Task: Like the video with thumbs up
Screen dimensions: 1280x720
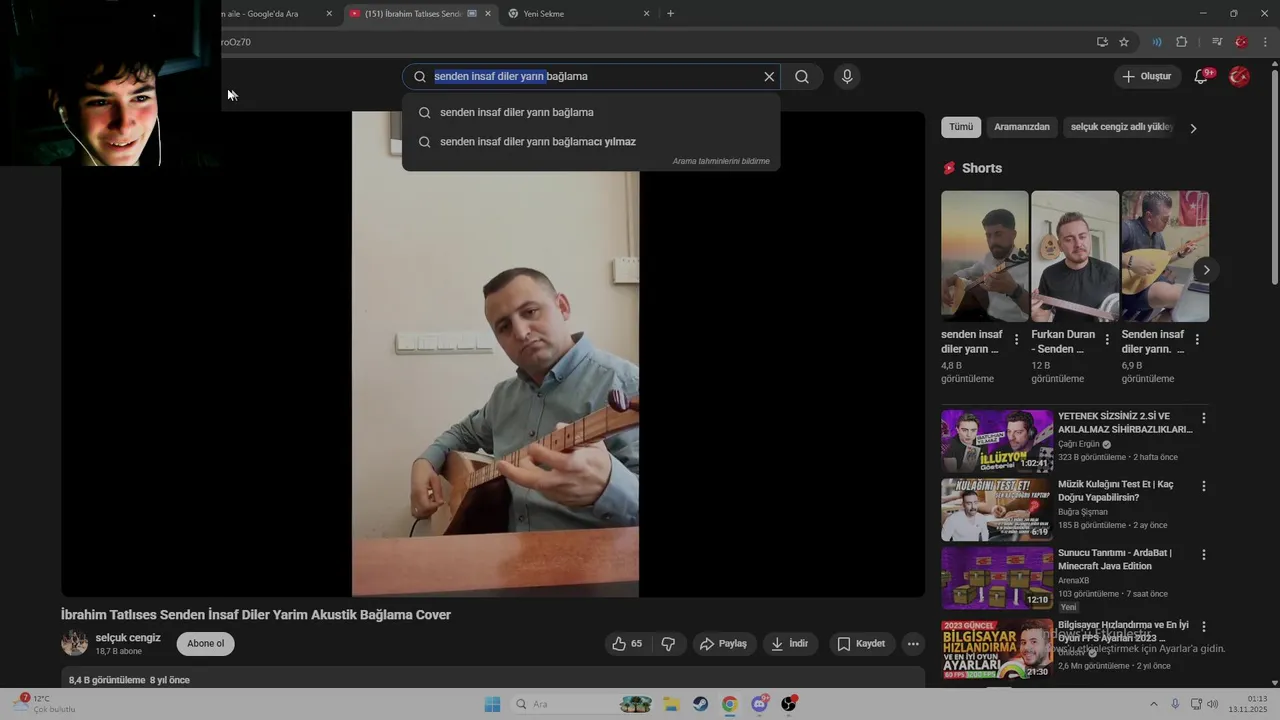Action: click(628, 644)
